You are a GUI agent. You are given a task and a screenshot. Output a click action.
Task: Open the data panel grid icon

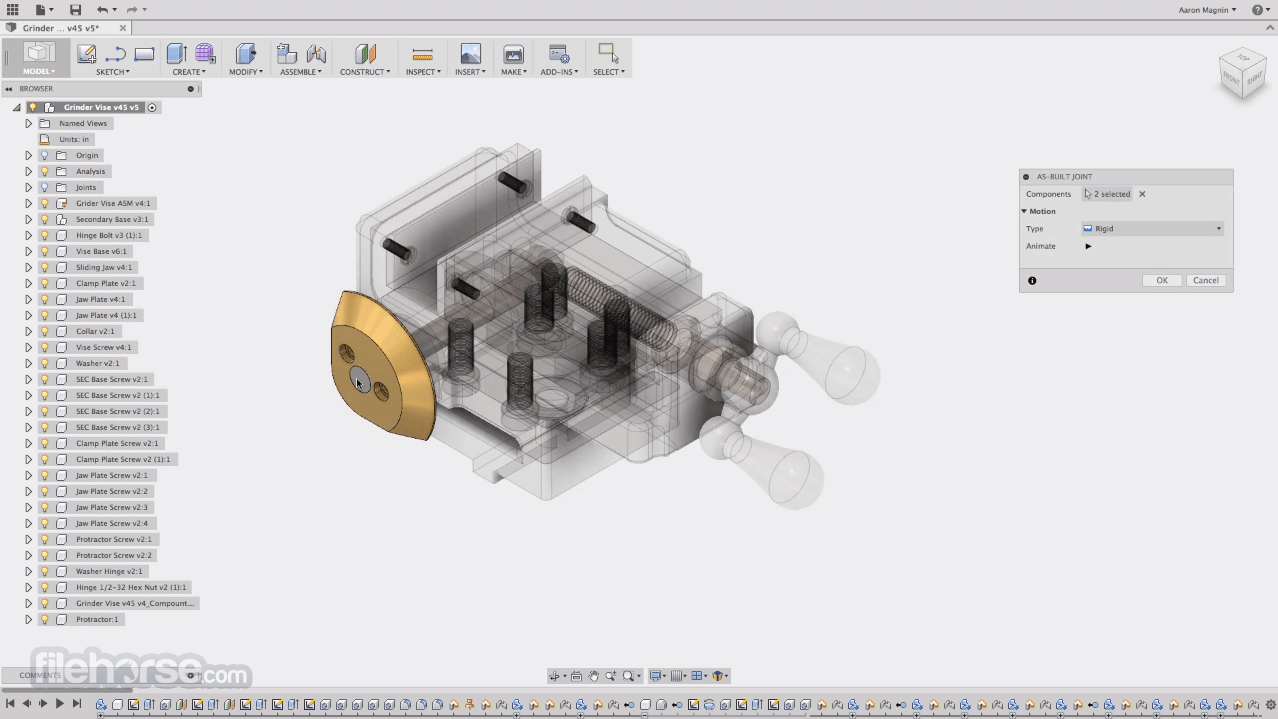[x=12, y=9]
